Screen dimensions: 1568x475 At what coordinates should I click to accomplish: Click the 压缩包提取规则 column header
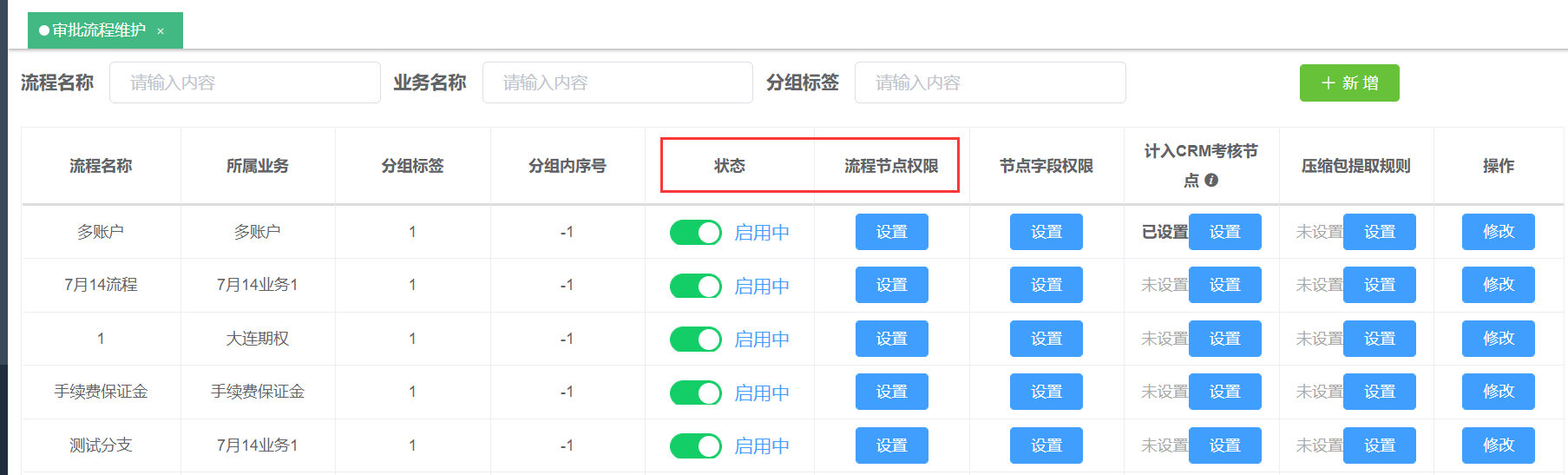click(1356, 166)
